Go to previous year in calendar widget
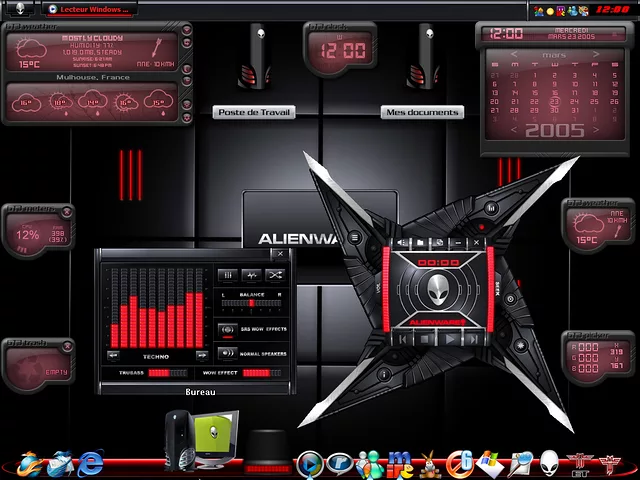640x480 pixels. point(514,130)
